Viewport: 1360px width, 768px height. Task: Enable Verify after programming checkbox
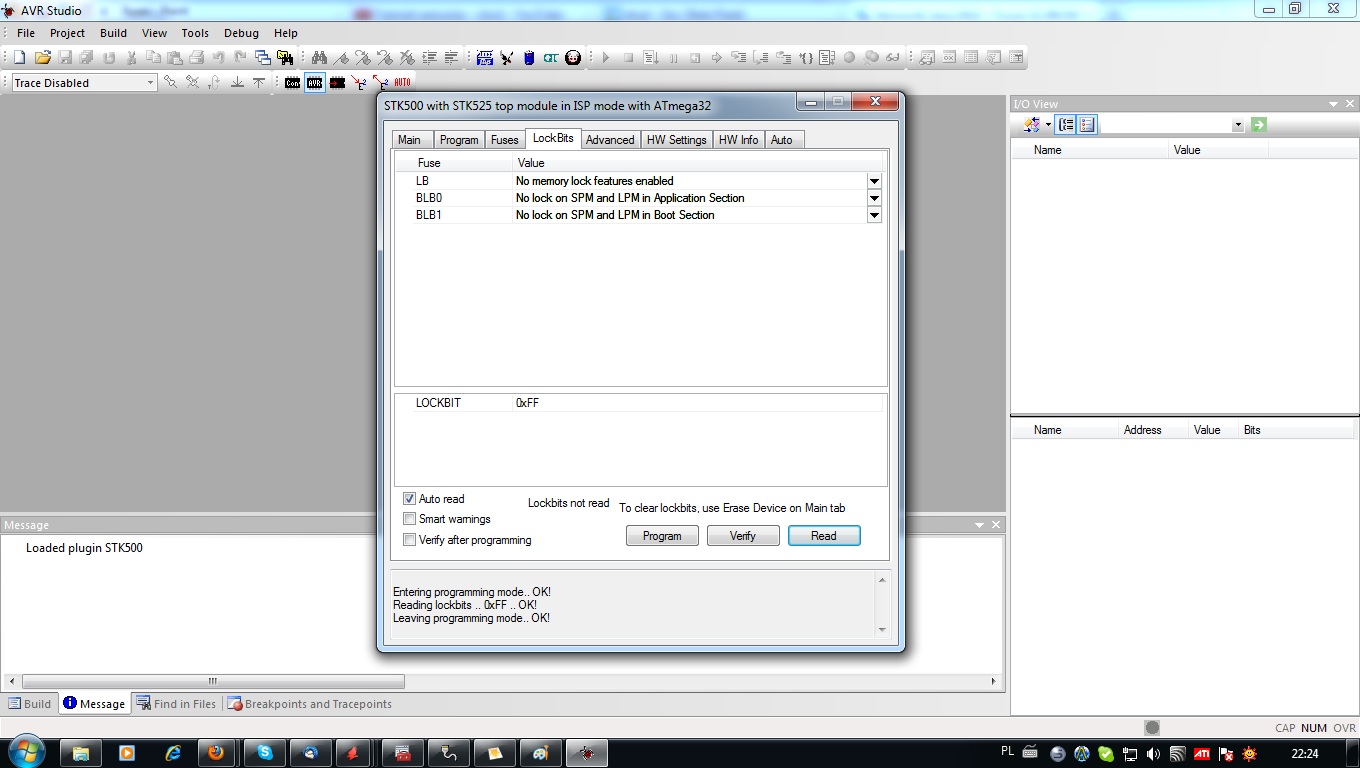pyautogui.click(x=409, y=540)
